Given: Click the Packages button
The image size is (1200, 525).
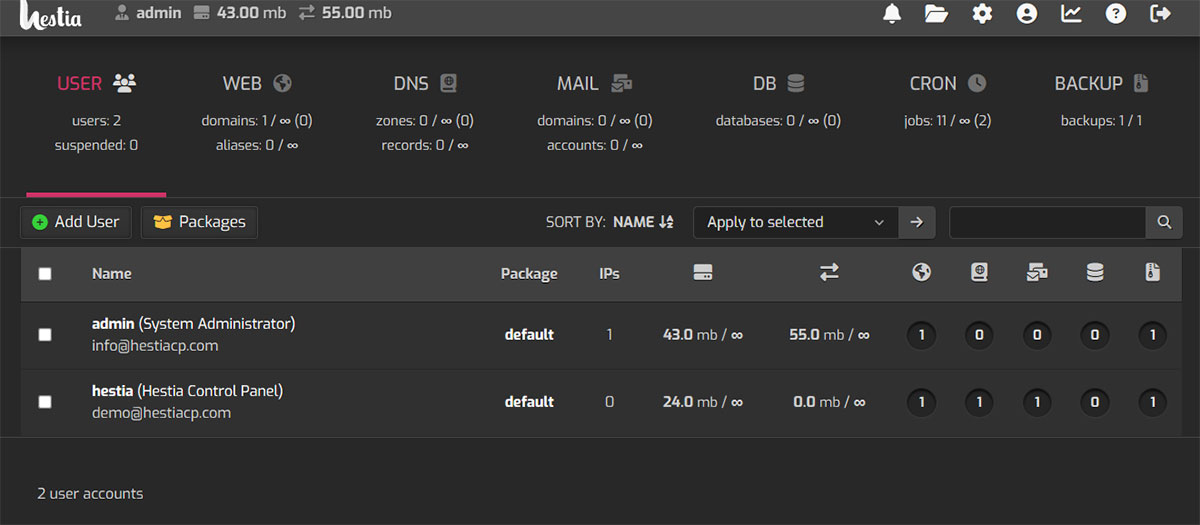Looking at the screenshot, I should pos(199,222).
